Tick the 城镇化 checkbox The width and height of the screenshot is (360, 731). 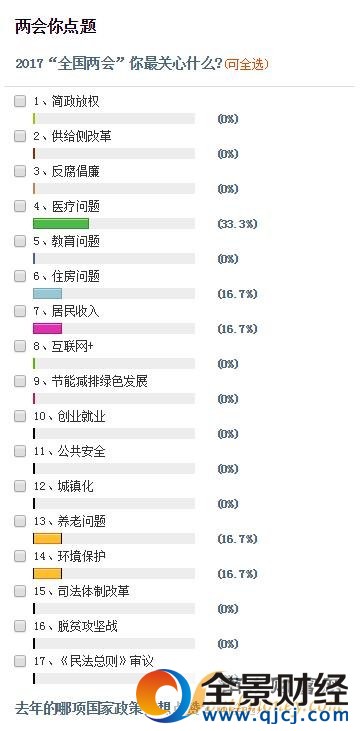coord(20,486)
